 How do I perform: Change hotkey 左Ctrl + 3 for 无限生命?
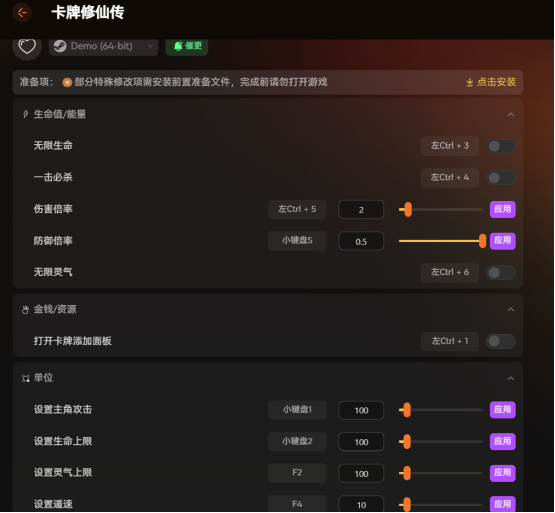(x=450, y=146)
